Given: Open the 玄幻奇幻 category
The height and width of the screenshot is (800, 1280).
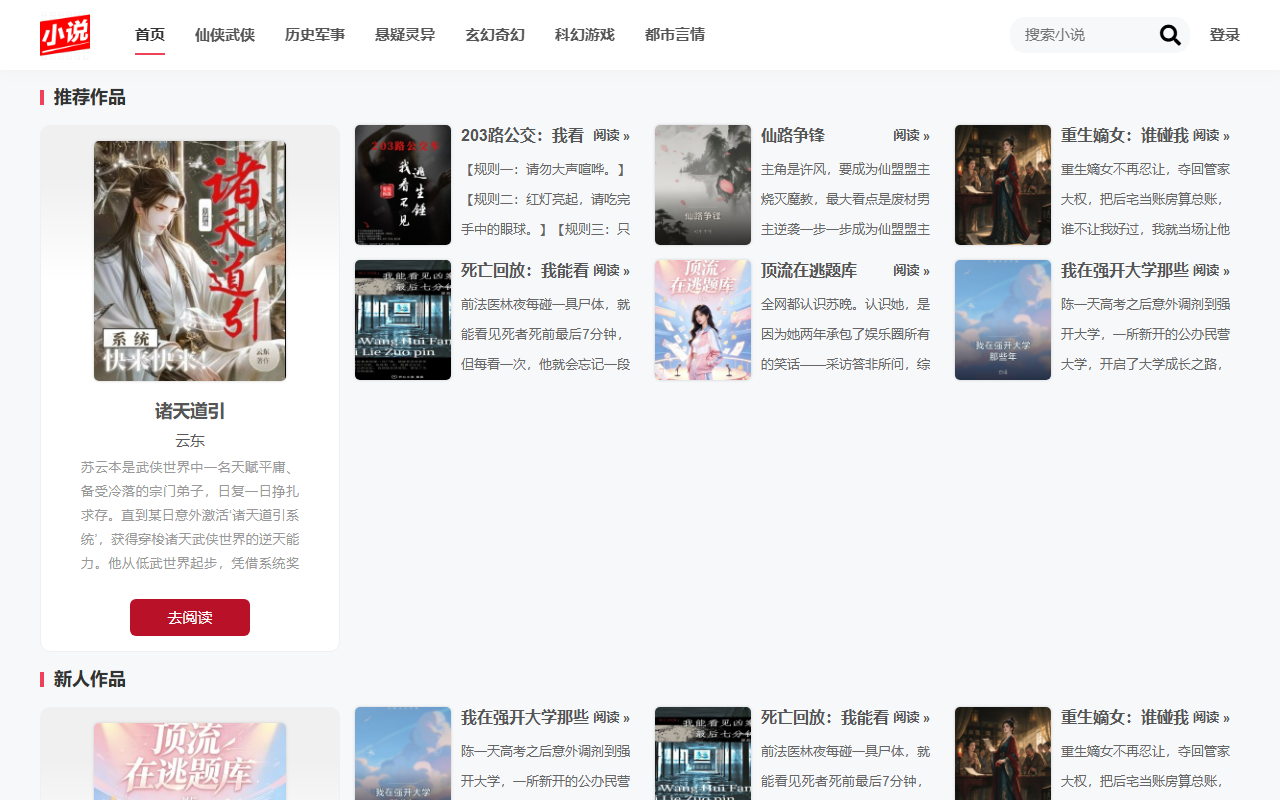Looking at the screenshot, I should click(495, 35).
